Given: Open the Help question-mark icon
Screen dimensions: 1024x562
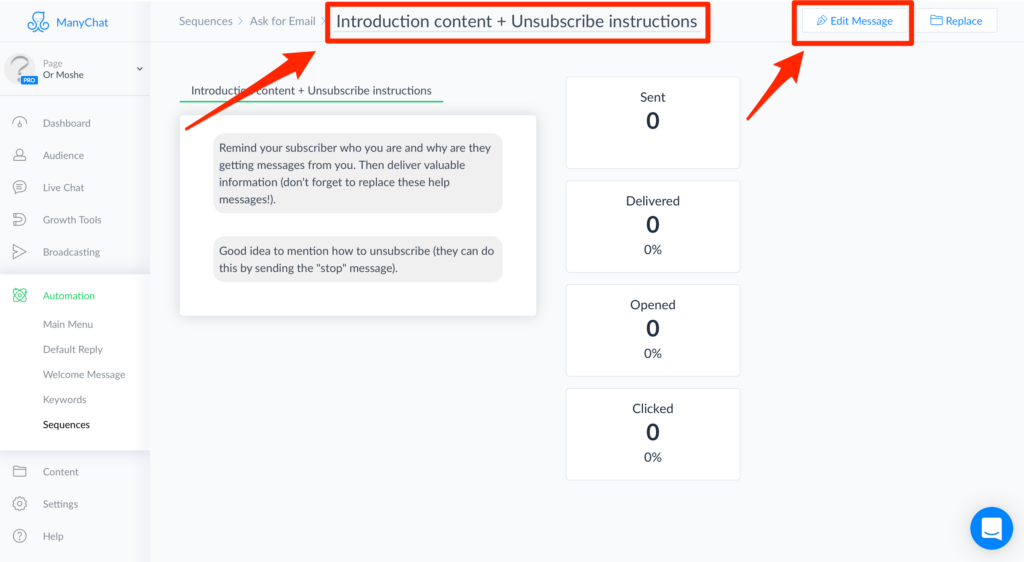Looking at the screenshot, I should pyautogui.click(x=20, y=536).
